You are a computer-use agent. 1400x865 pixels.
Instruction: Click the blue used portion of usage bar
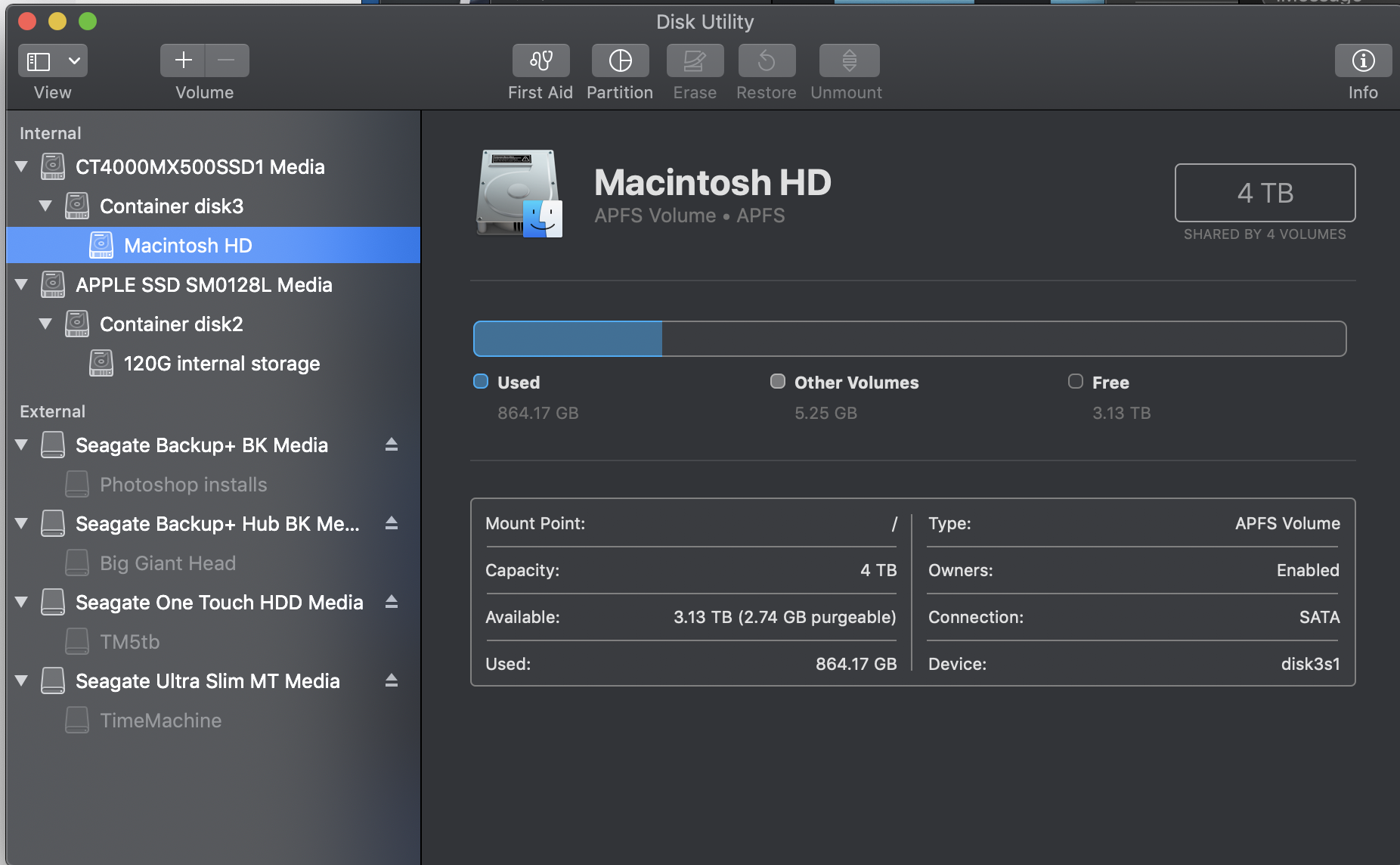(x=568, y=339)
